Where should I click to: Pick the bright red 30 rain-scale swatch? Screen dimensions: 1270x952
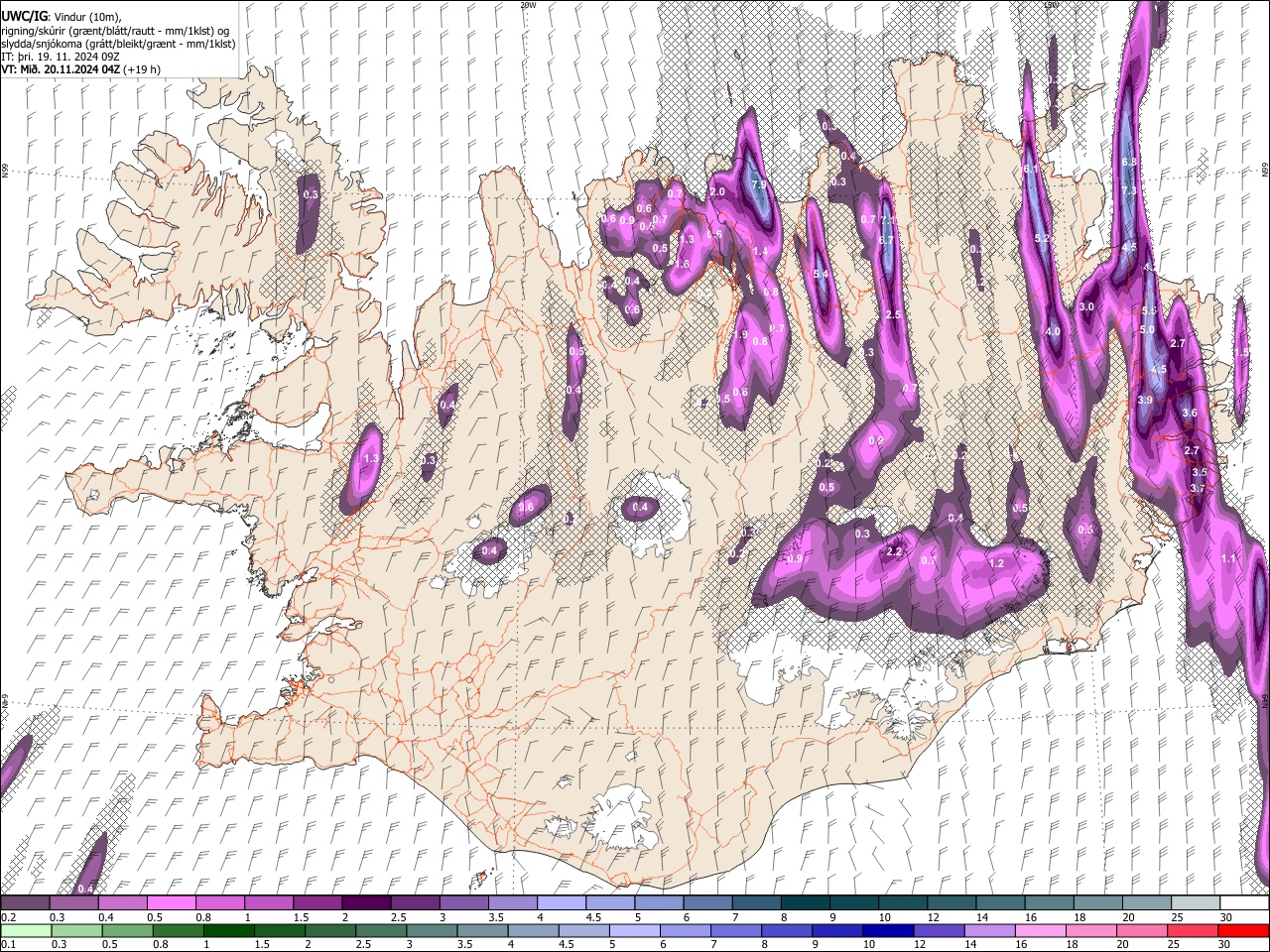(1244, 931)
